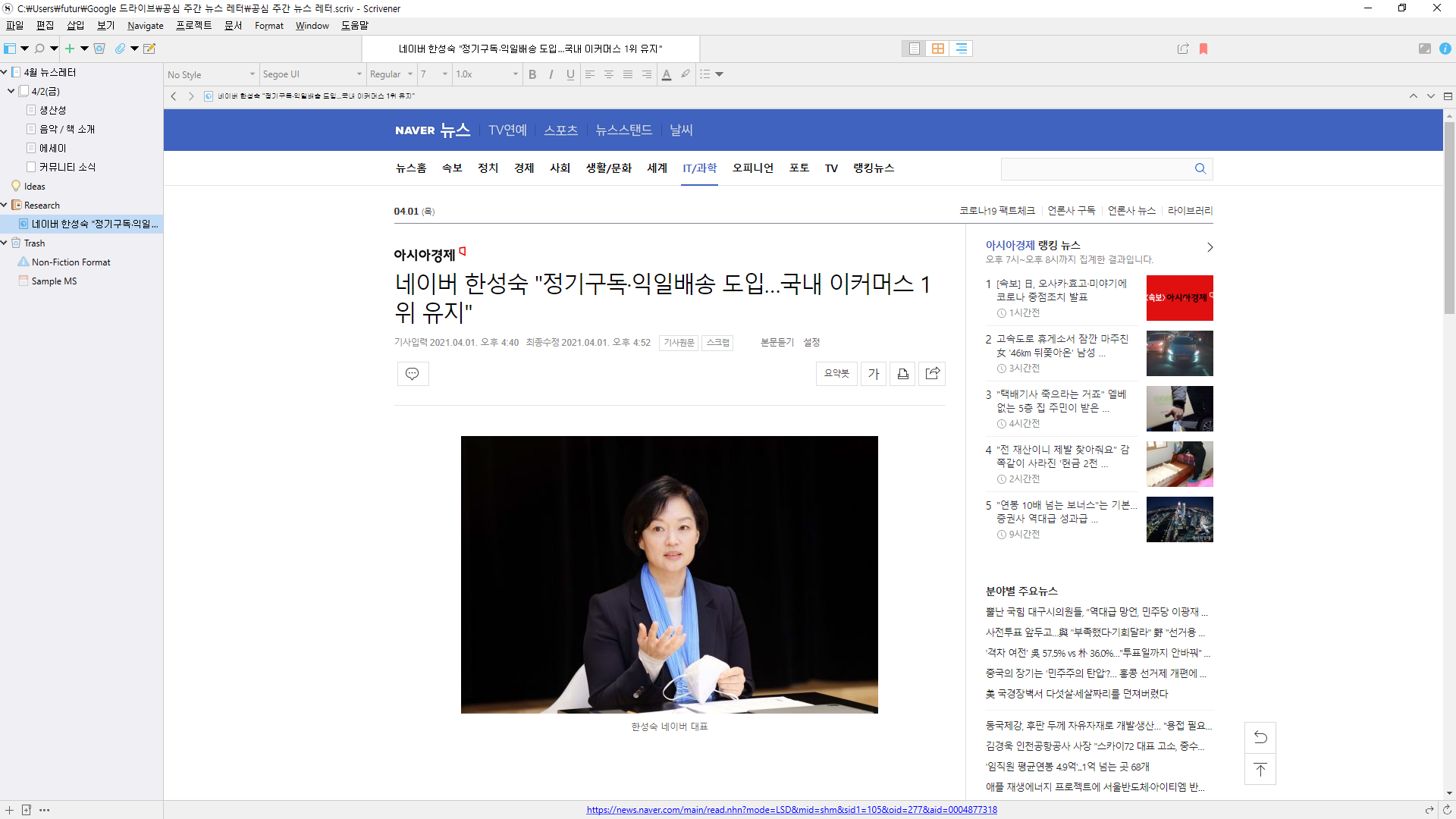Click the add folder icon in binder footer
This screenshot has height=819, width=1456.
[x=27, y=810]
